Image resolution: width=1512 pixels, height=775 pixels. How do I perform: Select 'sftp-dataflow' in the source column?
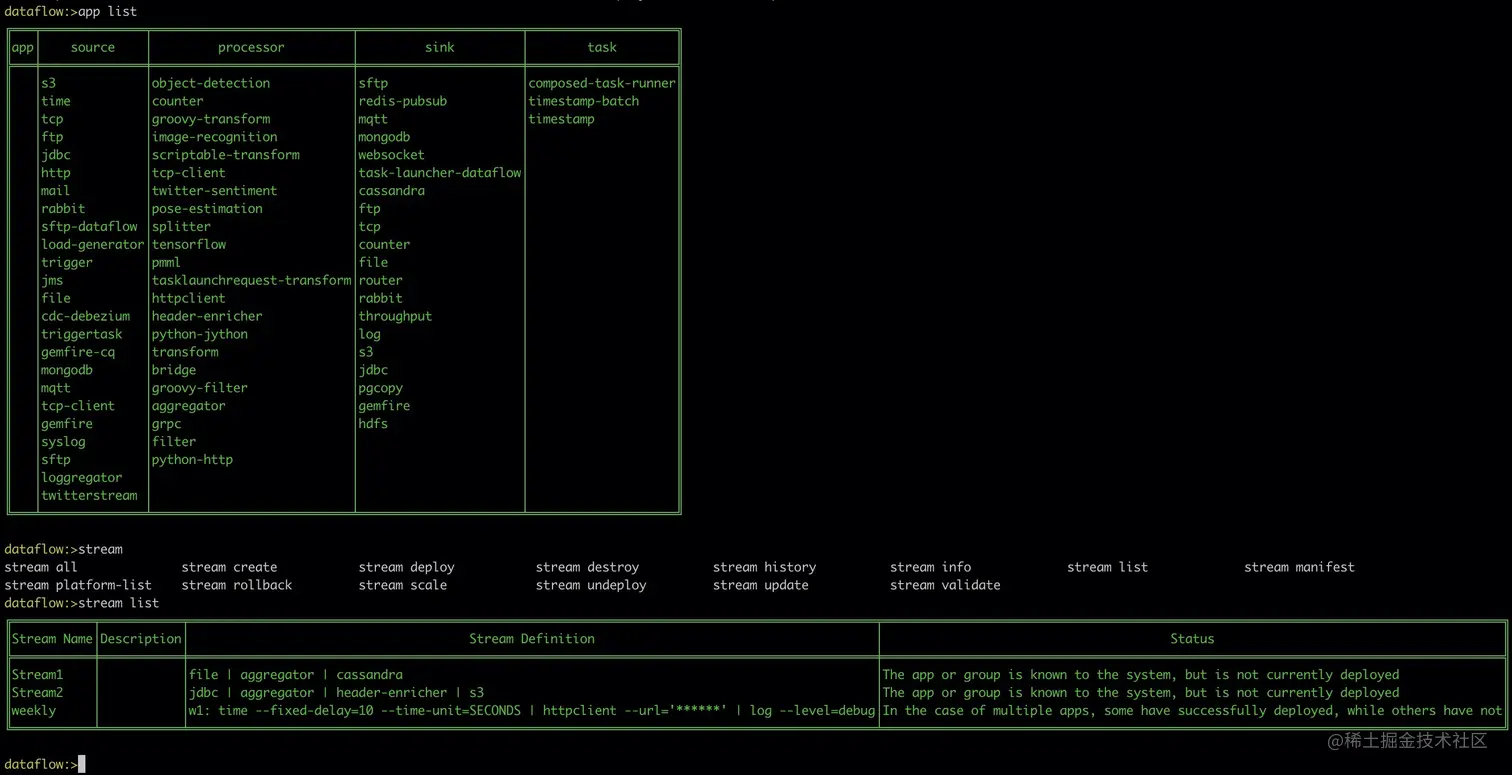click(90, 227)
